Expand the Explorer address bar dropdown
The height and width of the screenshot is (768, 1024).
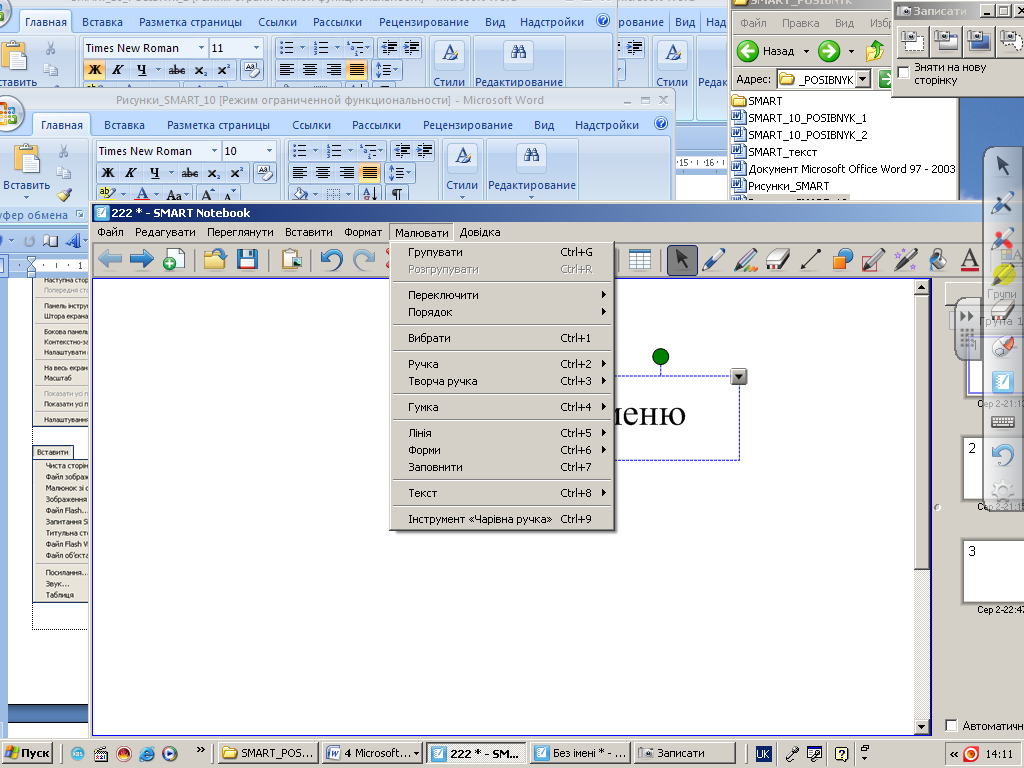pos(863,79)
